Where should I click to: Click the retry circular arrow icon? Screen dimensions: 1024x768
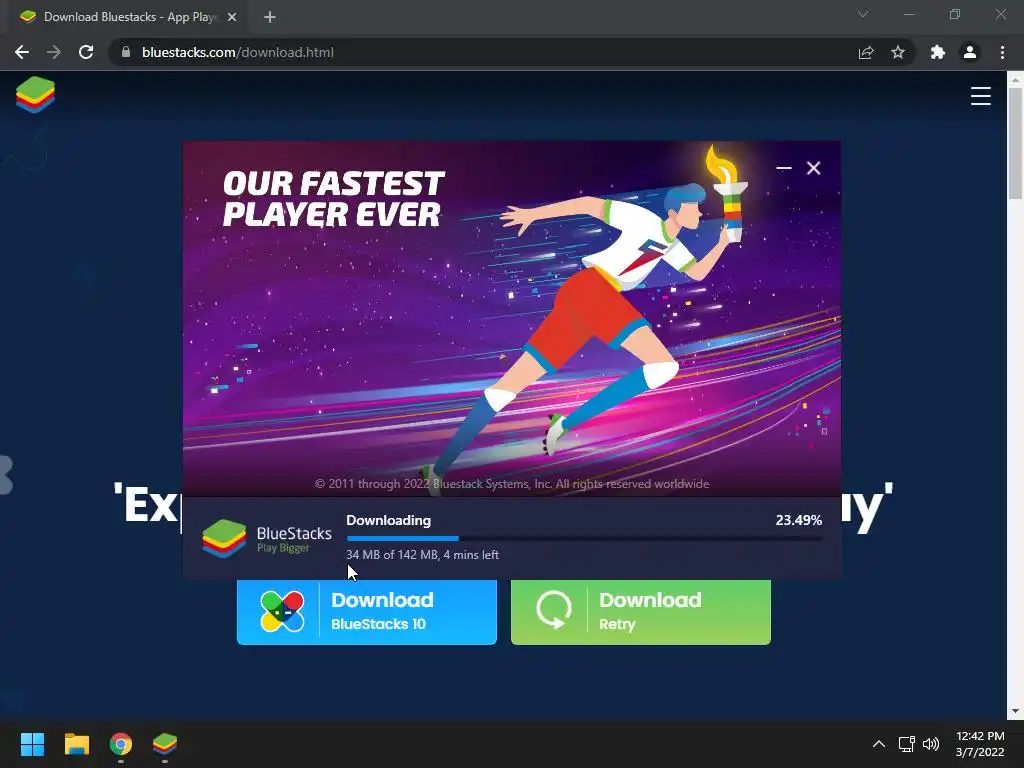(554, 610)
